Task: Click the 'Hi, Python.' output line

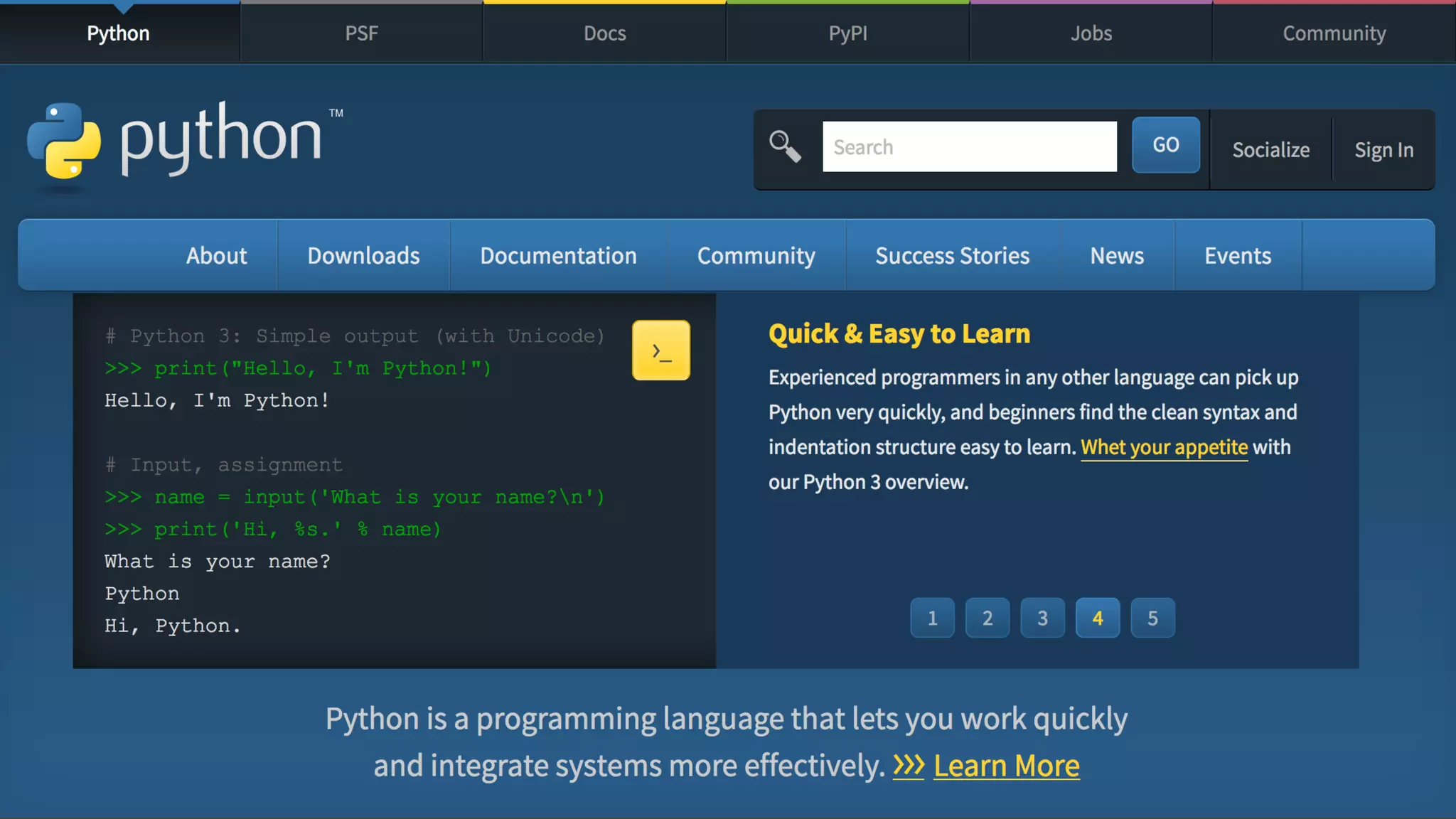Action: (x=173, y=626)
